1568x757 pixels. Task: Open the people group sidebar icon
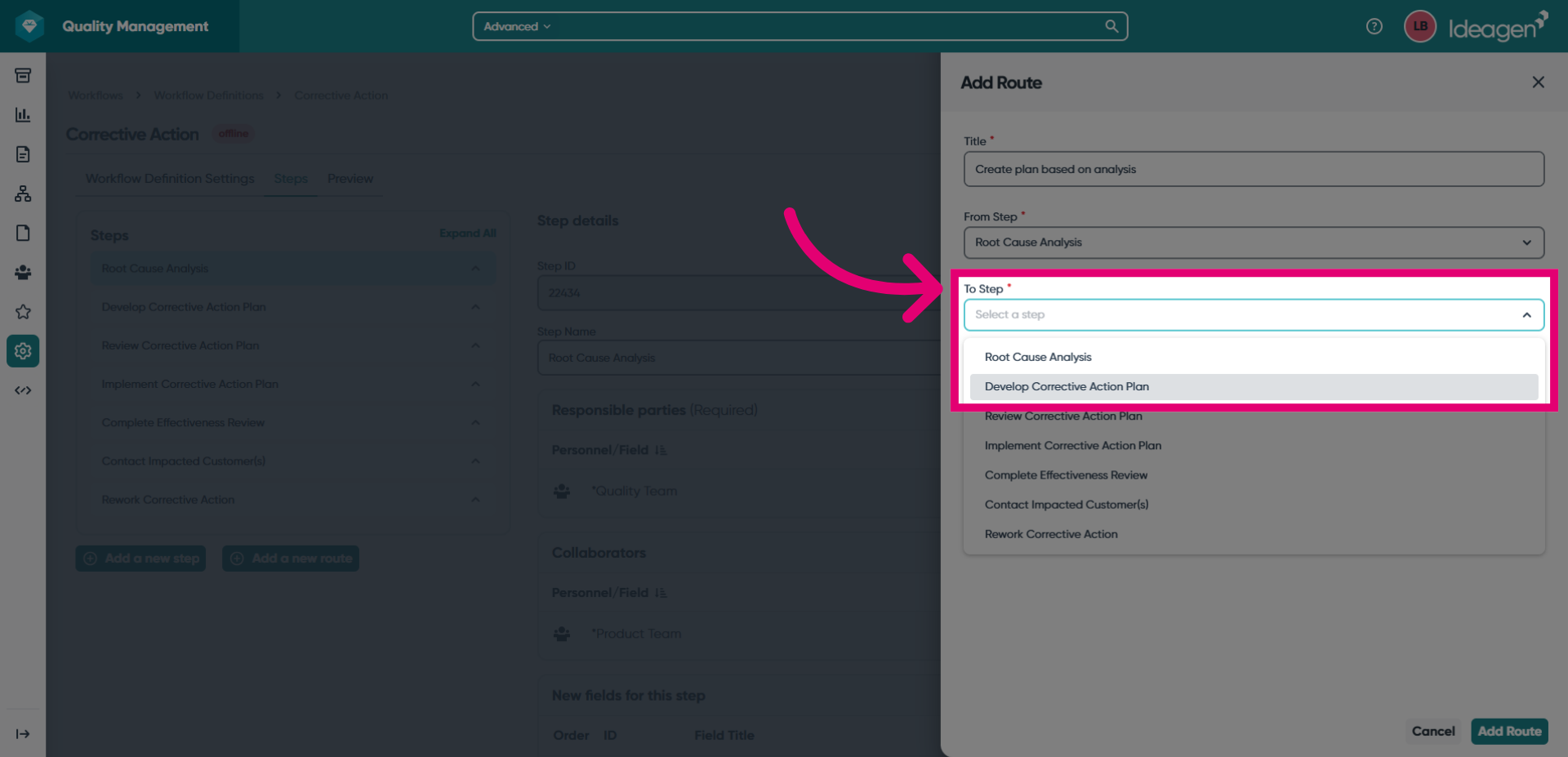(x=23, y=272)
